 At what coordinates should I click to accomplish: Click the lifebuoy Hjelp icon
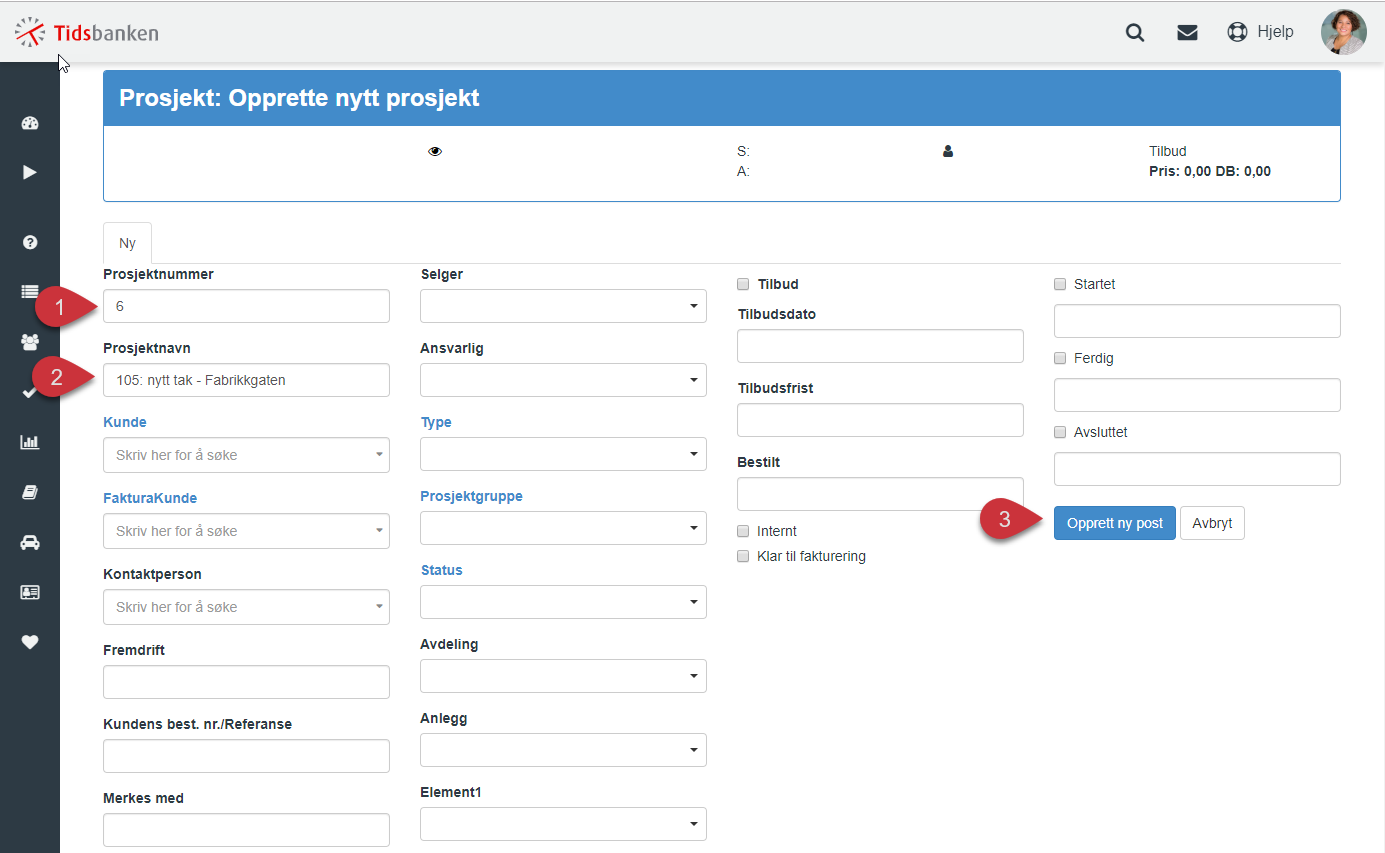(1238, 32)
